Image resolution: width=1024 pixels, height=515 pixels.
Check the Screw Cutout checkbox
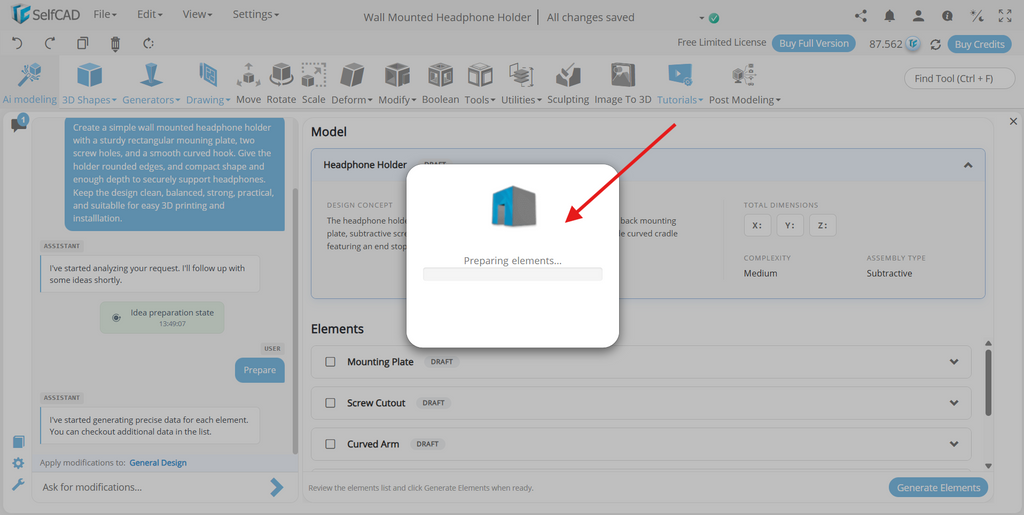tap(330, 403)
